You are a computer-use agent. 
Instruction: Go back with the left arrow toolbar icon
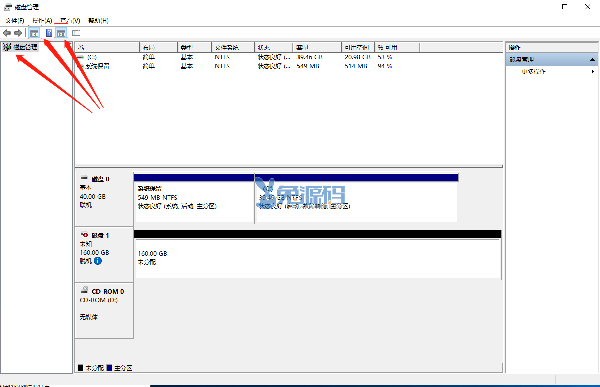coord(7,33)
